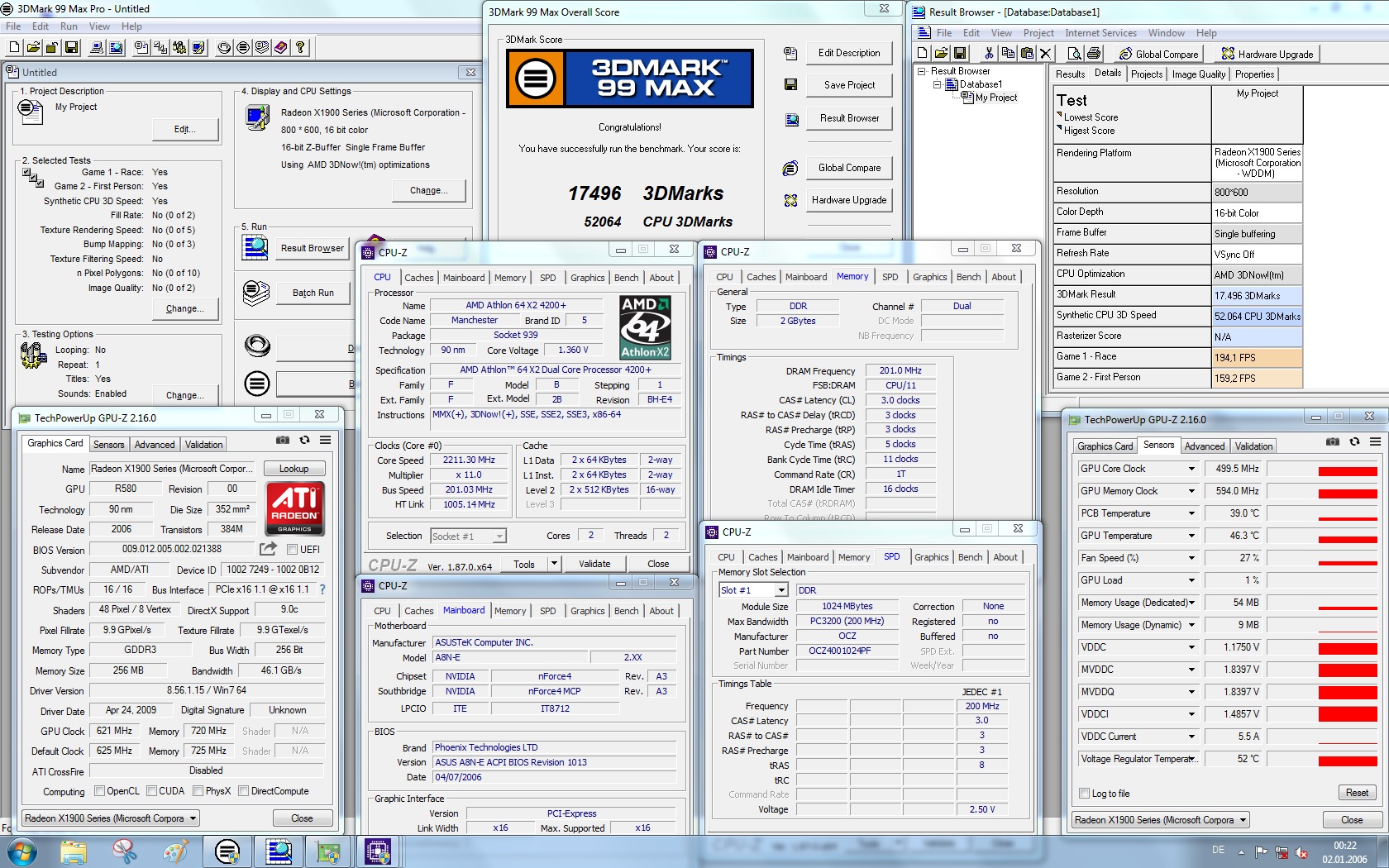Open the CPU-Z taskbar button
Screen dimensions: 1389x868
378,851
